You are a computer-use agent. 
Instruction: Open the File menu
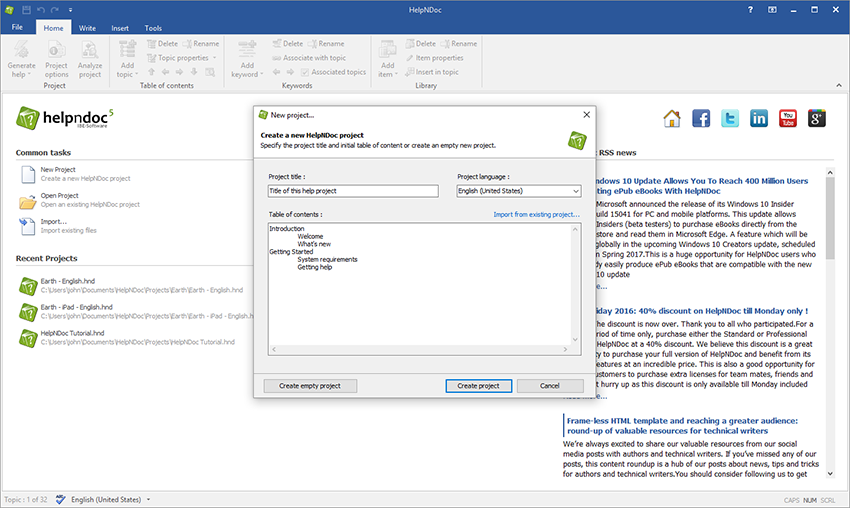[x=17, y=28]
